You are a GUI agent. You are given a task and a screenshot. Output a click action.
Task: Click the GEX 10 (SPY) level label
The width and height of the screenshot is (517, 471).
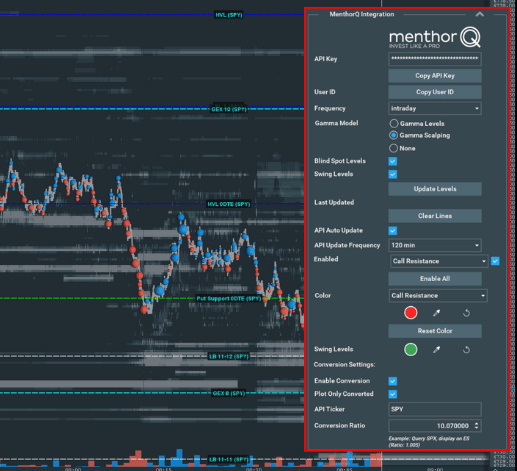point(229,109)
